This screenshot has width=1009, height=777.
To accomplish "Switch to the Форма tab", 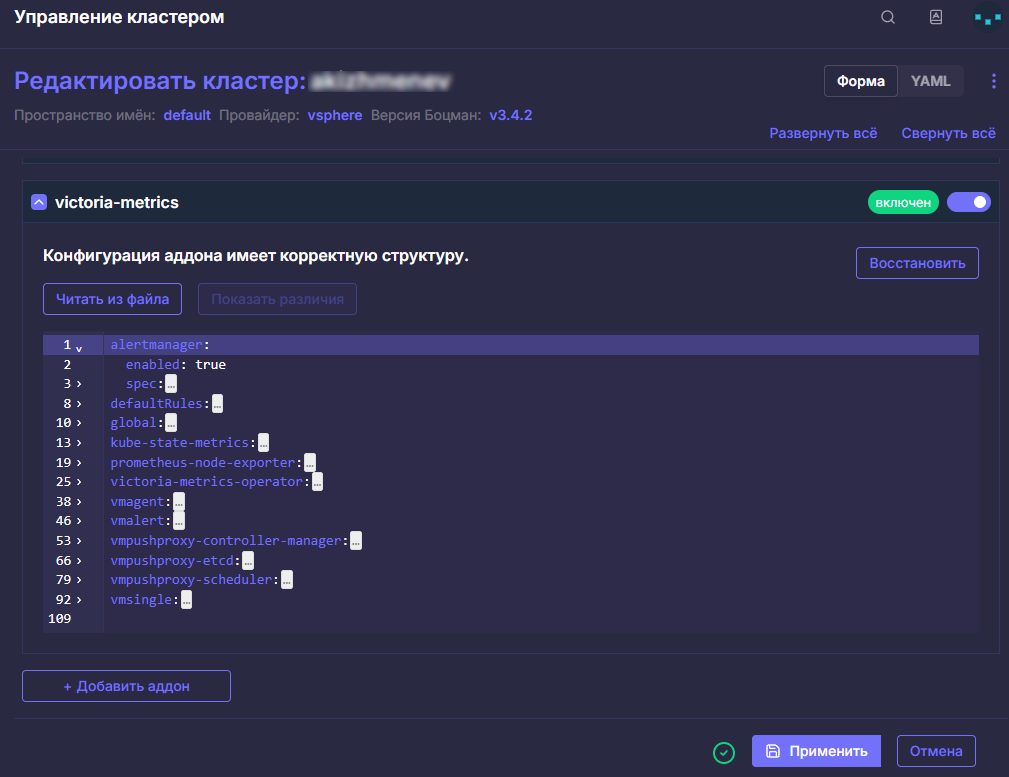I will point(860,81).
